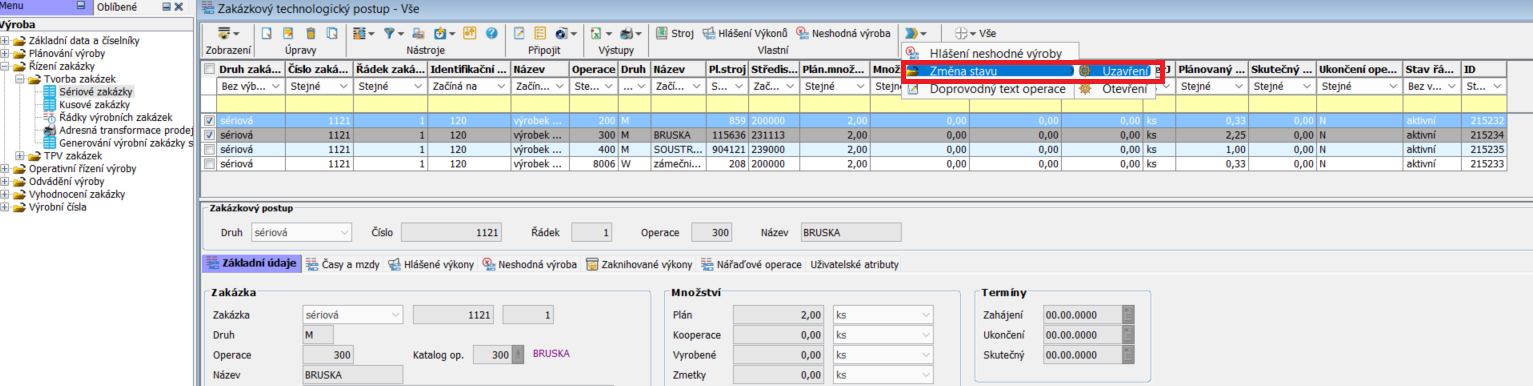Click the new record icon in Úpravy
This screenshot has width=1533, height=386.
pyautogui.click(x=267, y=33)
